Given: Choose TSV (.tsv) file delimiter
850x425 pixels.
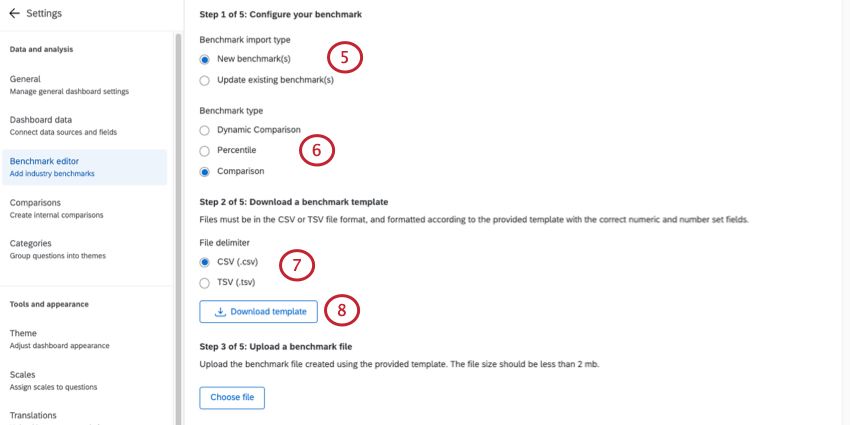Looking at the screenshot, I should click(x=205, y=283).
